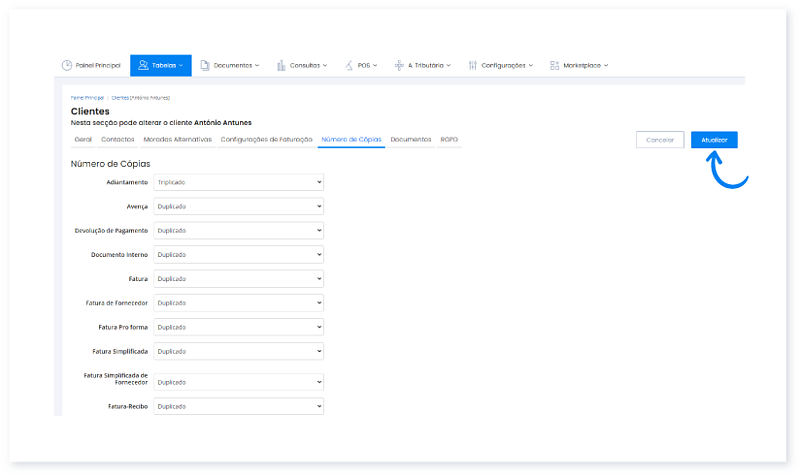Open the Devolução de Pagamento dropdown
This screenshot has width=800, height=476.
[x=239, y=231]
